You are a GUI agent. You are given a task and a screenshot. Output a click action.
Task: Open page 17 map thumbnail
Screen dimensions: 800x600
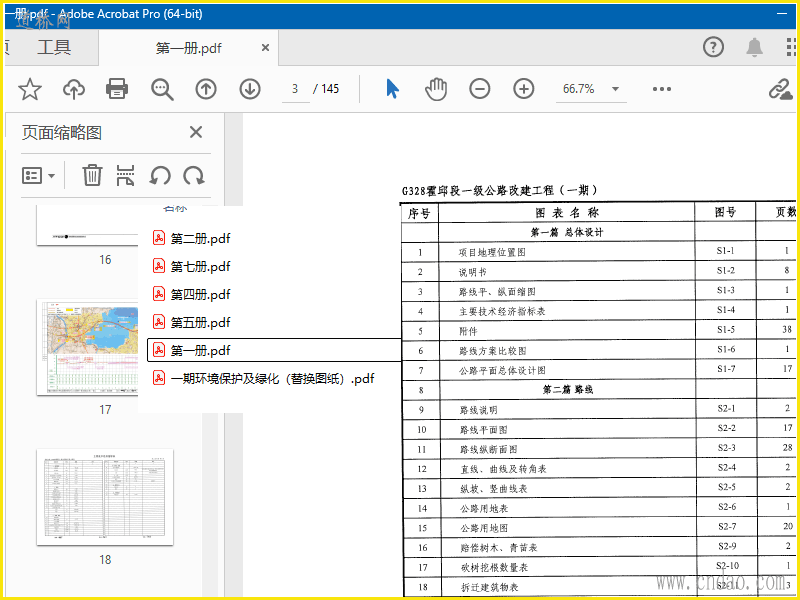click(x=88, y=347)
